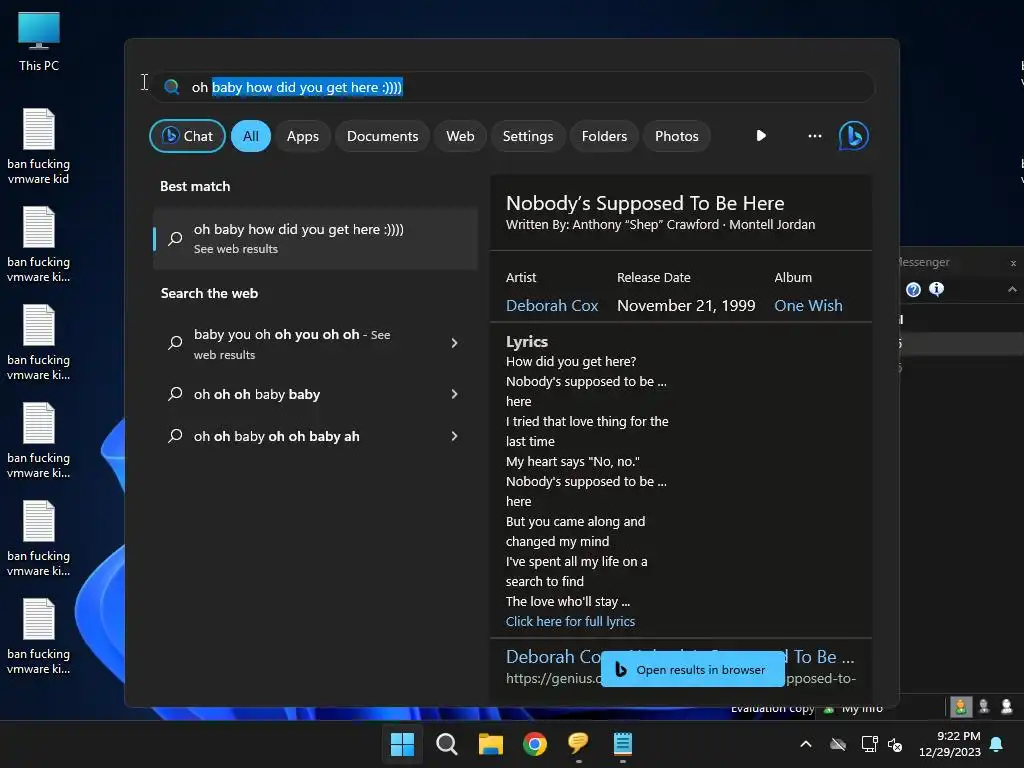Click the orange-highlighted contact icon in Messenger status bar
Image resolution: width=1024 pixels, height=768 pixels.
click(x=960, y=706)
